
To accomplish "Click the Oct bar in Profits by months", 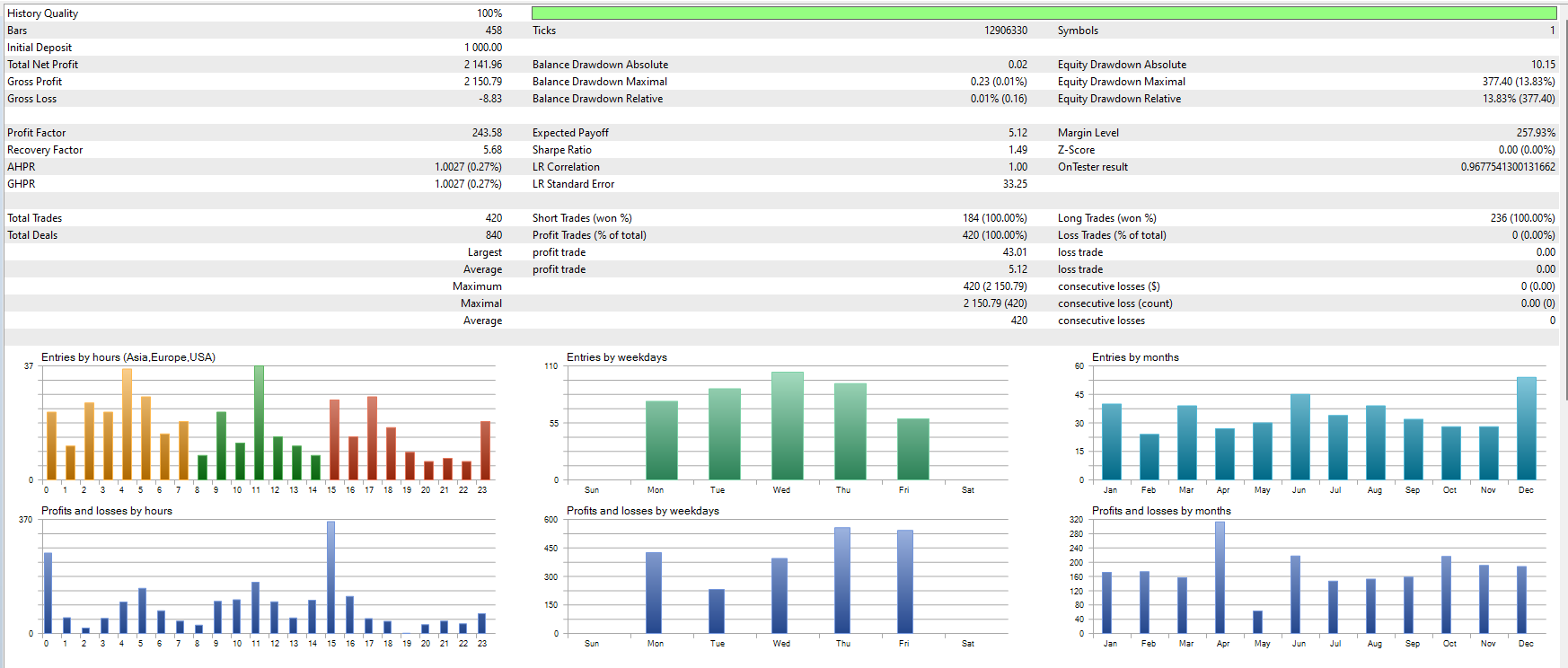I will [1446, 595].
